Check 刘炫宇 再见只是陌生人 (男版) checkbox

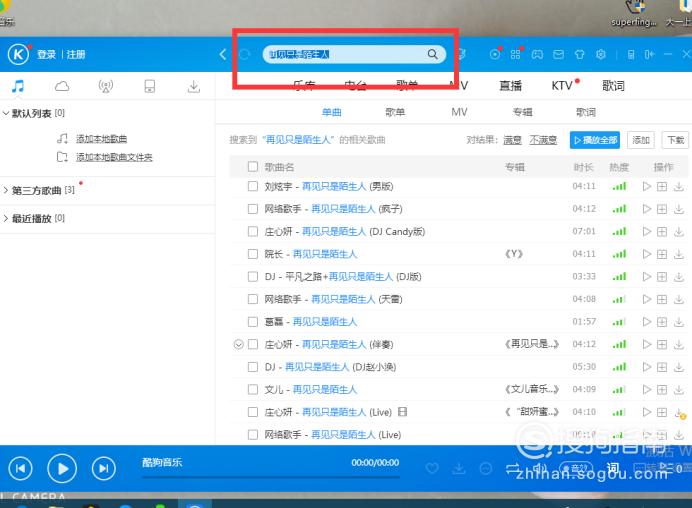pyautogui.click(x=253, y=186)
